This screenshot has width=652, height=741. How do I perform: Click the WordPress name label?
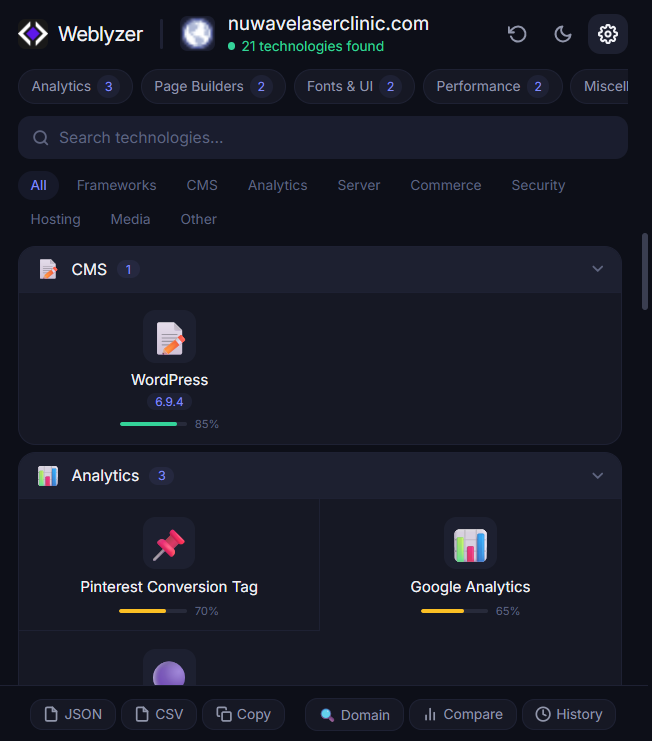pos(170,380)
